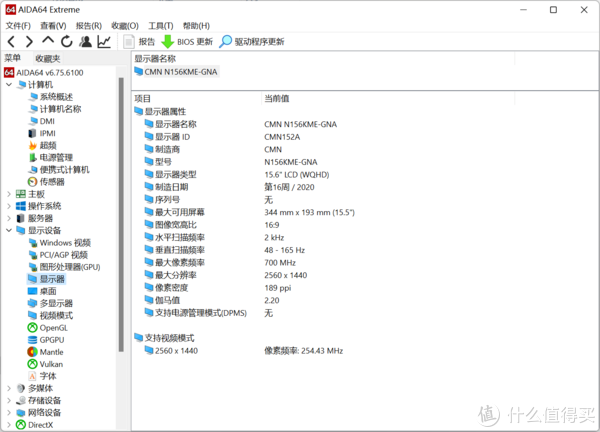Viewport: 600px width, 432px height.
Task: Refresh the page with the circular arrow icon
Action: 67,41
